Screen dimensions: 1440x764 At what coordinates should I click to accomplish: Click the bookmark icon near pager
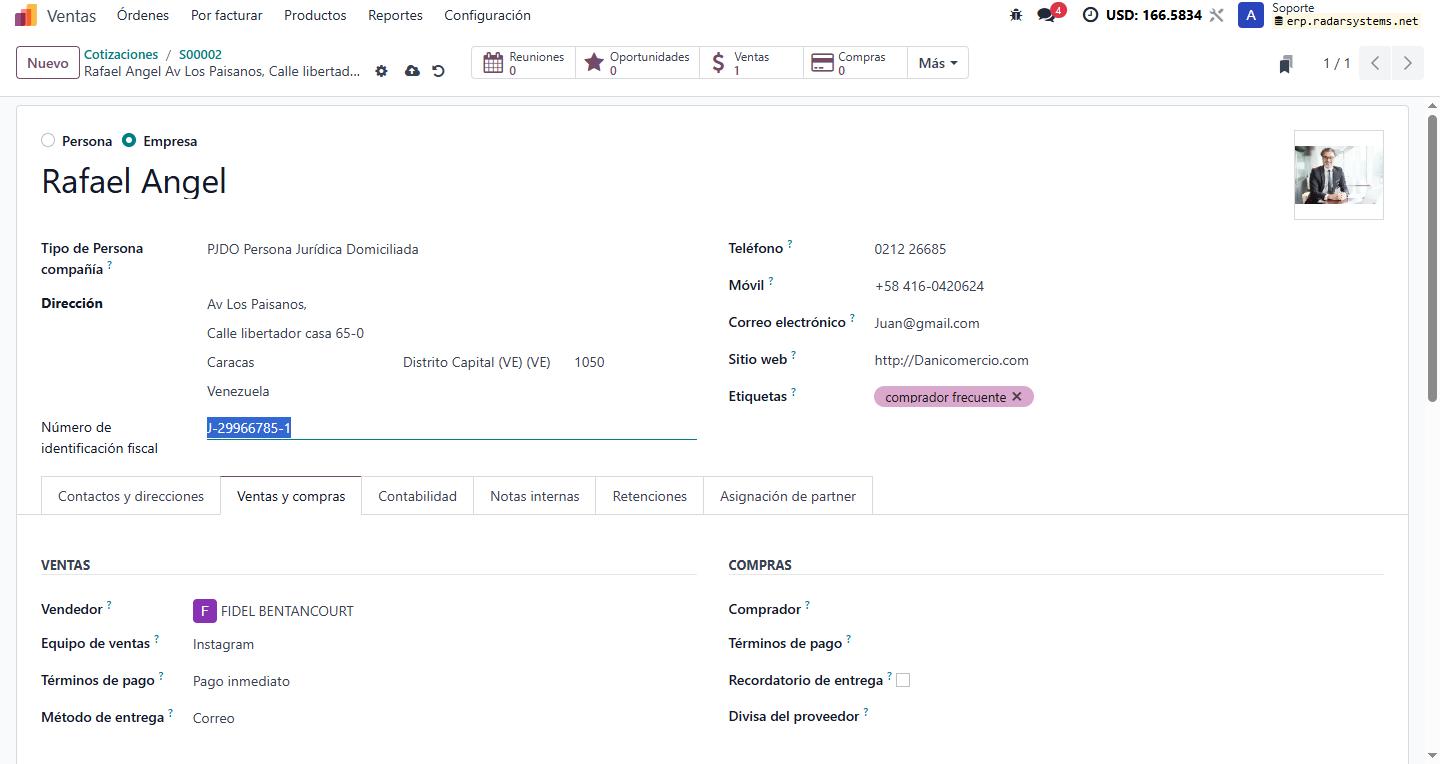1286,64
